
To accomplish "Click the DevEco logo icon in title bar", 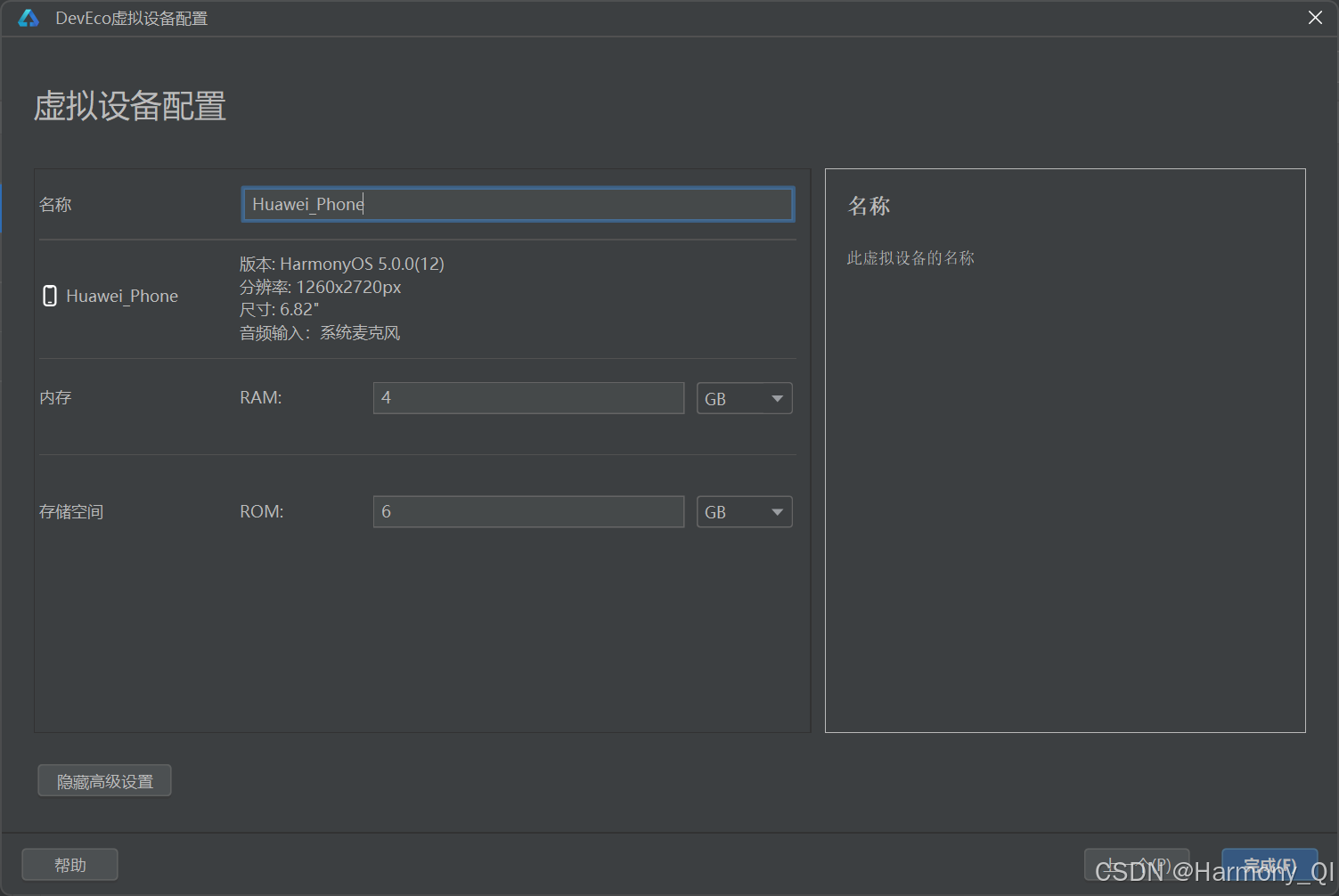I will (29, 18).
